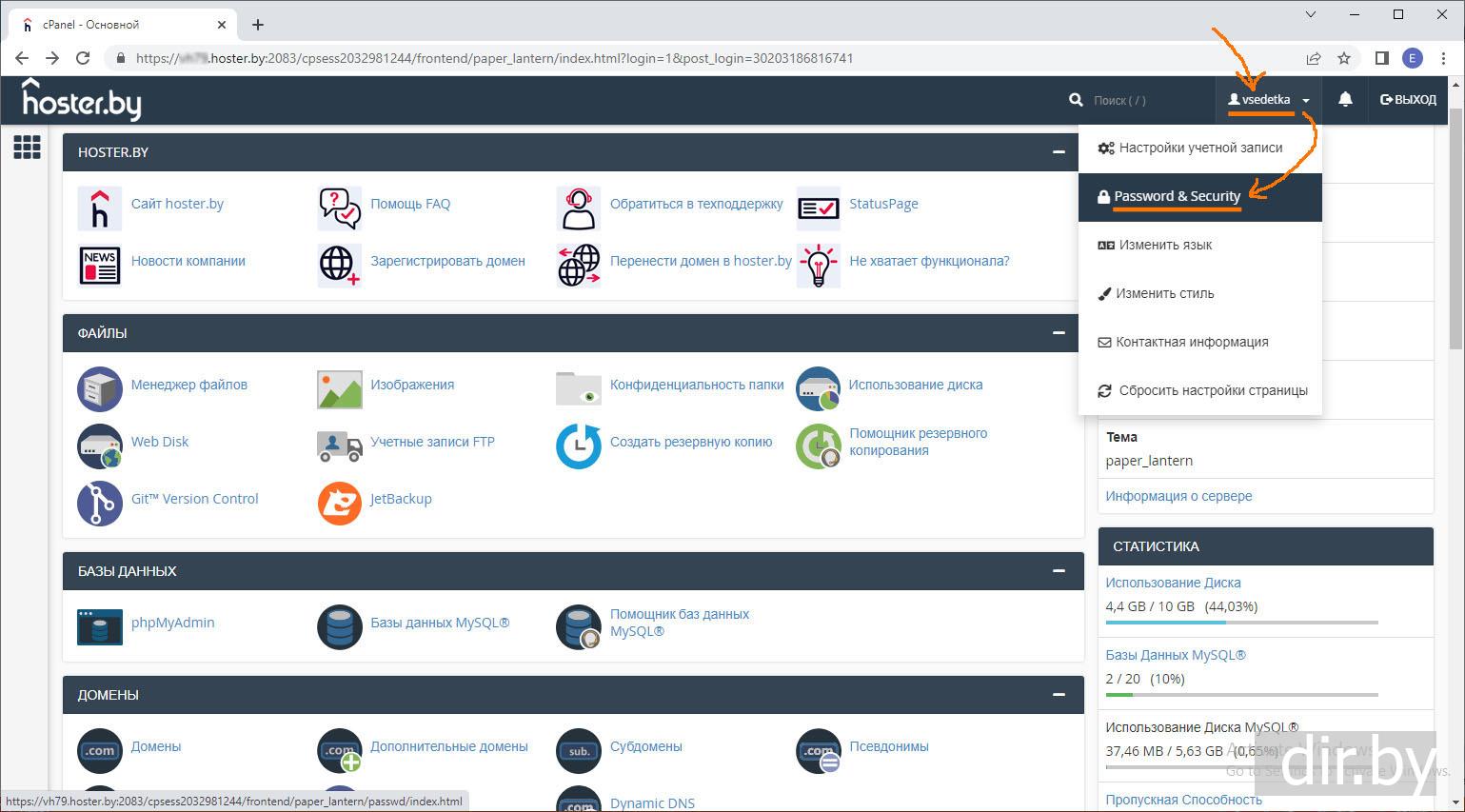Collapse the БАЗЫ ДАННЫХ section

(x=1059, y=571)
